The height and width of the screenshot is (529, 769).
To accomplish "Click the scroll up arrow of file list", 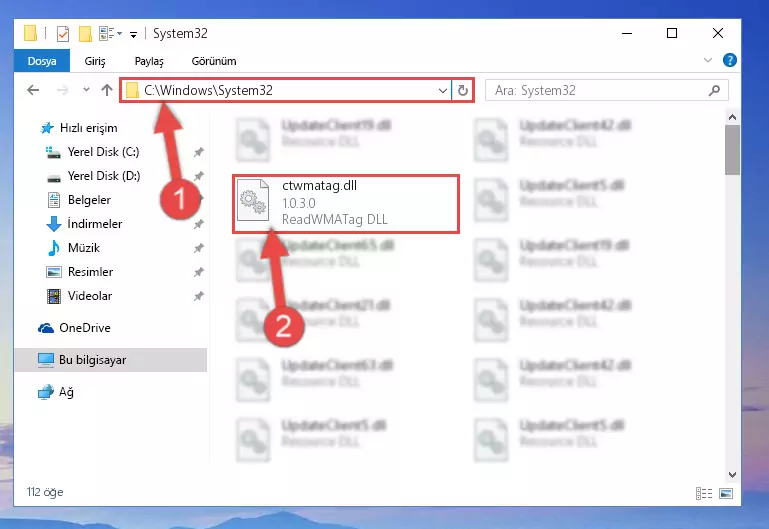I will point(732,117).
